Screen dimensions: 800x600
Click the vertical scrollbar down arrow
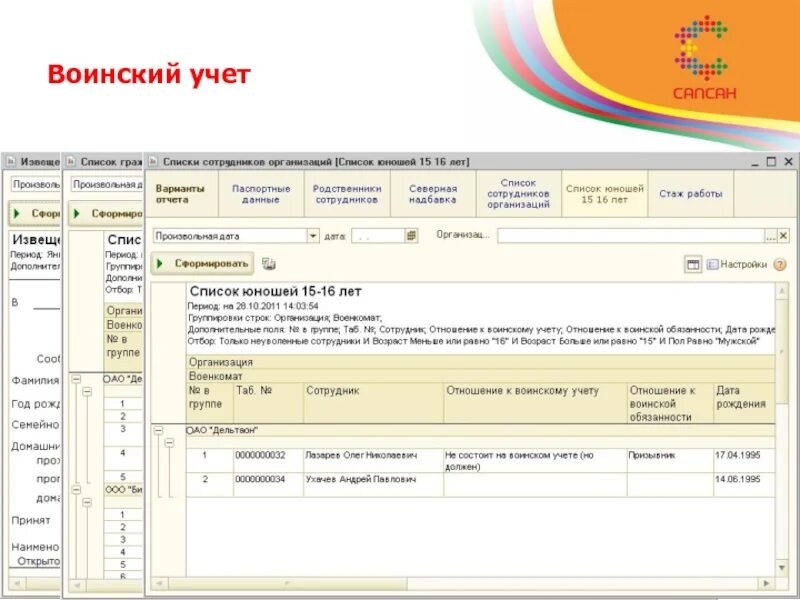tap(782, 568)
